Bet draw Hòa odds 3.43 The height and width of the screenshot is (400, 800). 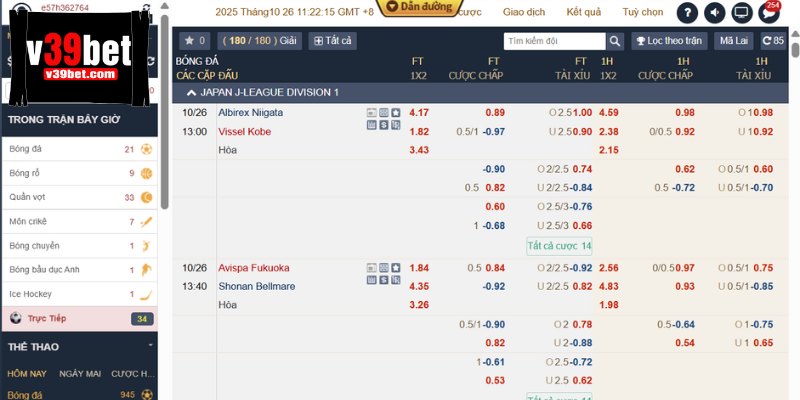419,150
